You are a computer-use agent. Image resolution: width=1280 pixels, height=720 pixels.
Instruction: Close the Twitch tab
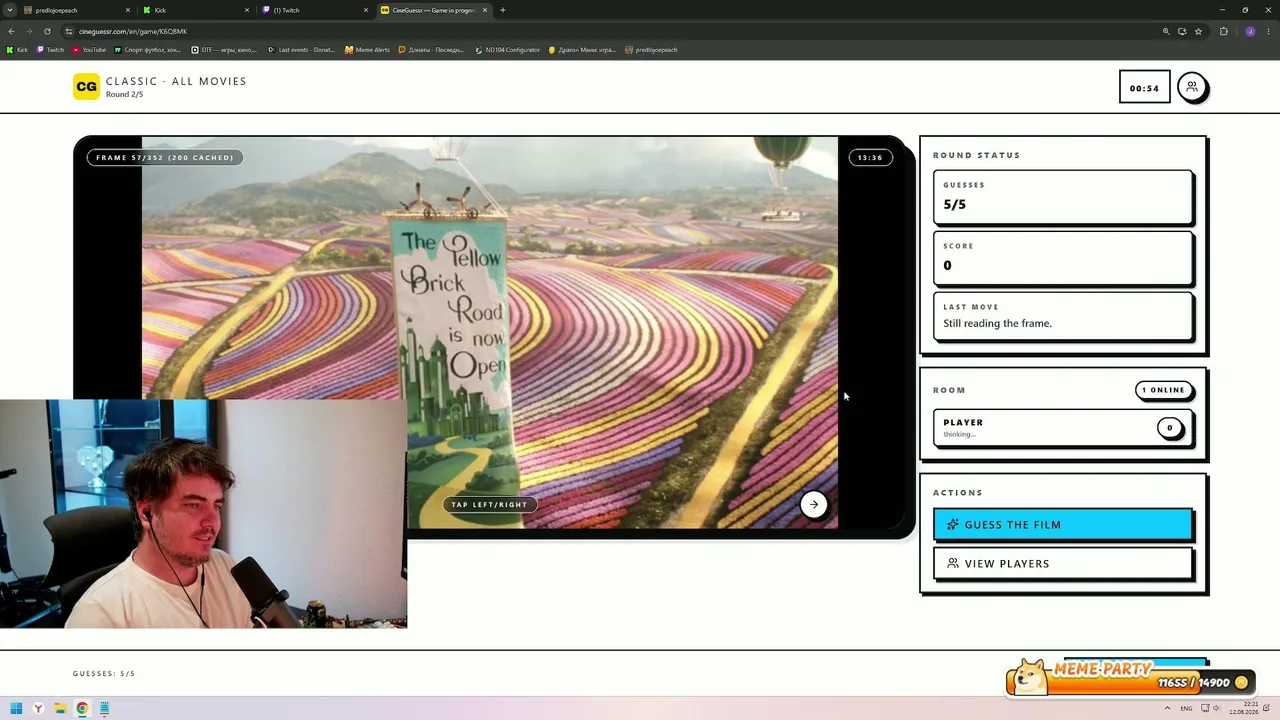click(x=365, y=10)
